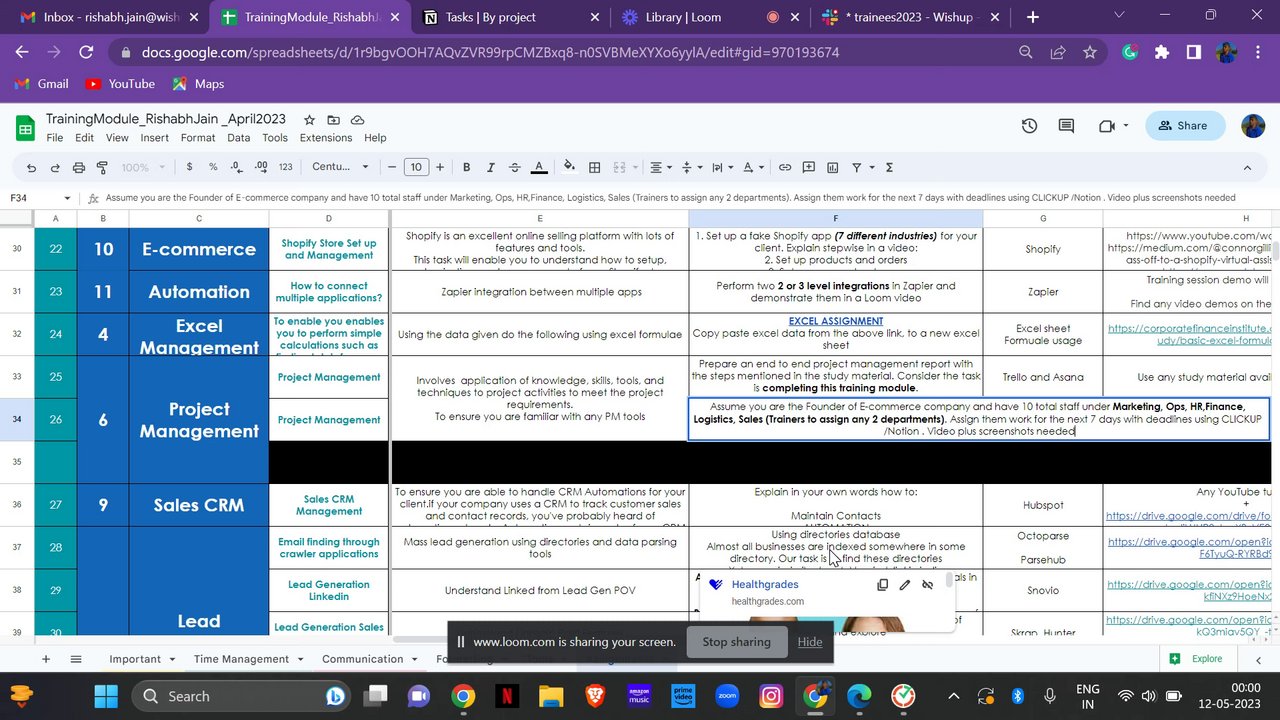Click the insert comment icon in toolbar
The width and height of the screenshot is (1280, 720).
click(x=807, y=167)
